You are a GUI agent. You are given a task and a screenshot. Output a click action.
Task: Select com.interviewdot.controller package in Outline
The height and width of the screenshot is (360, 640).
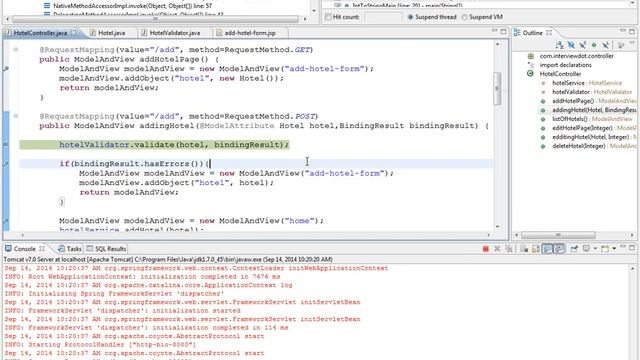click(x=576, y=56)
